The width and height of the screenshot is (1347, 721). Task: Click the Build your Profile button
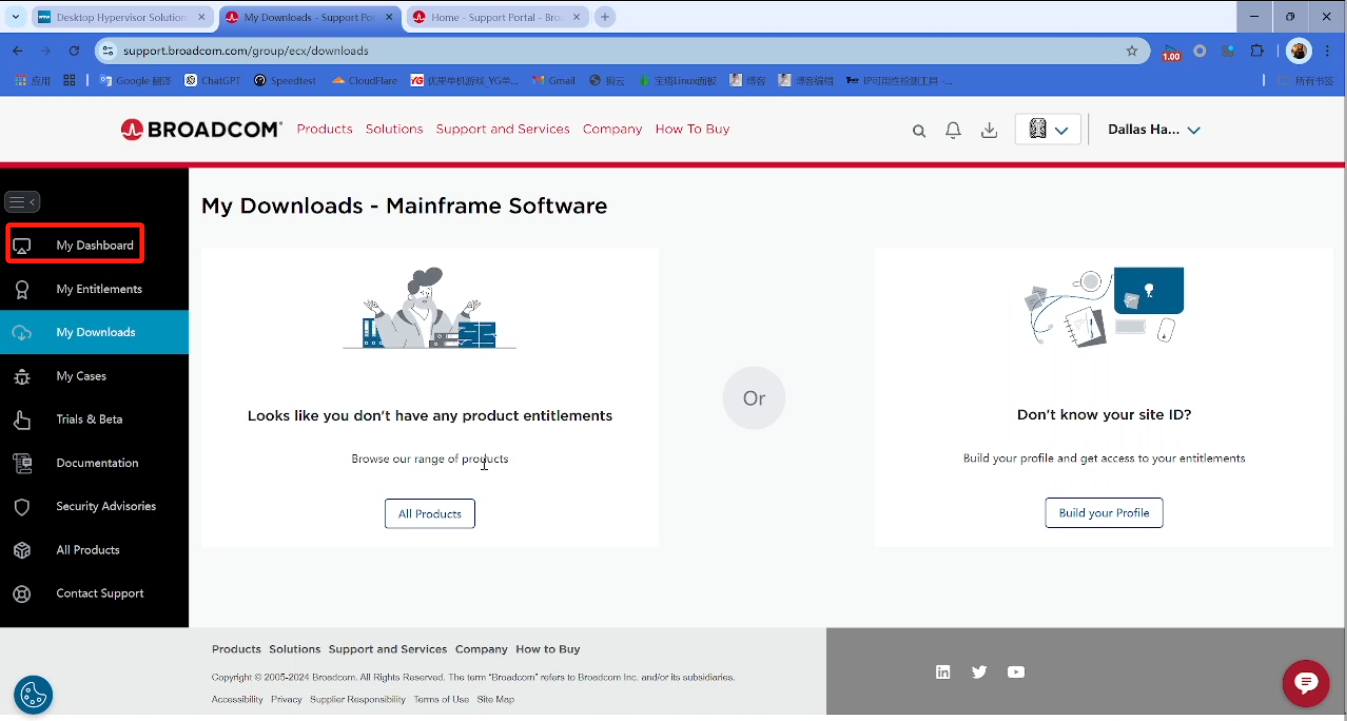[x=1104, y=513]
